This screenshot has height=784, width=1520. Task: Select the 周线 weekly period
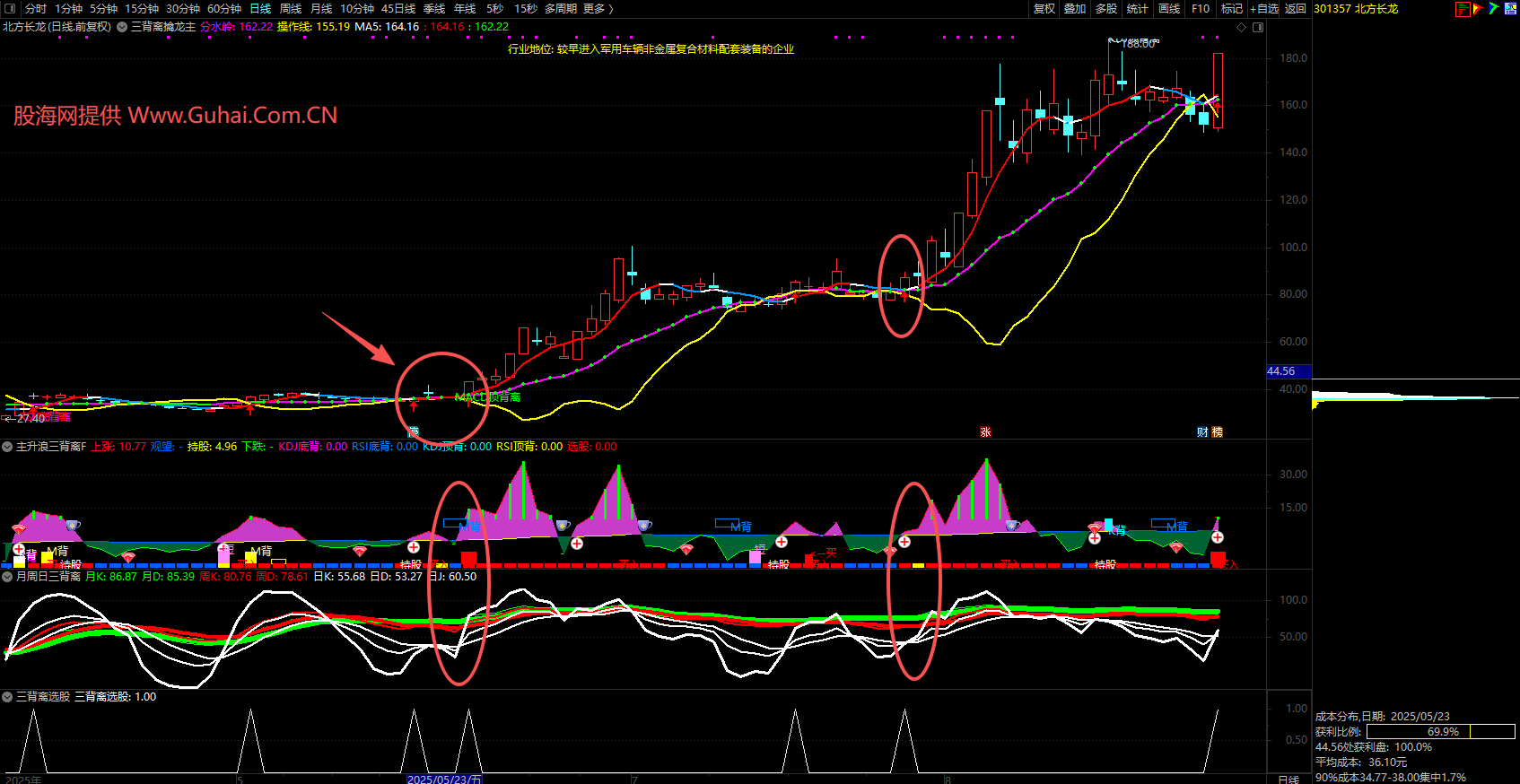point(291,8)
